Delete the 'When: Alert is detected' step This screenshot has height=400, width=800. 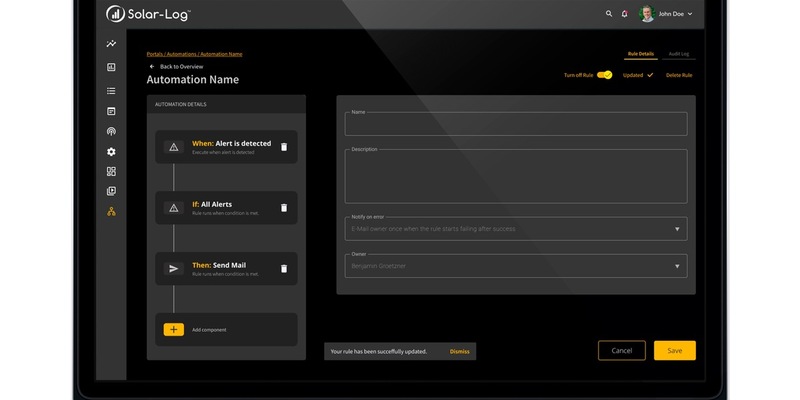(284, 147)
